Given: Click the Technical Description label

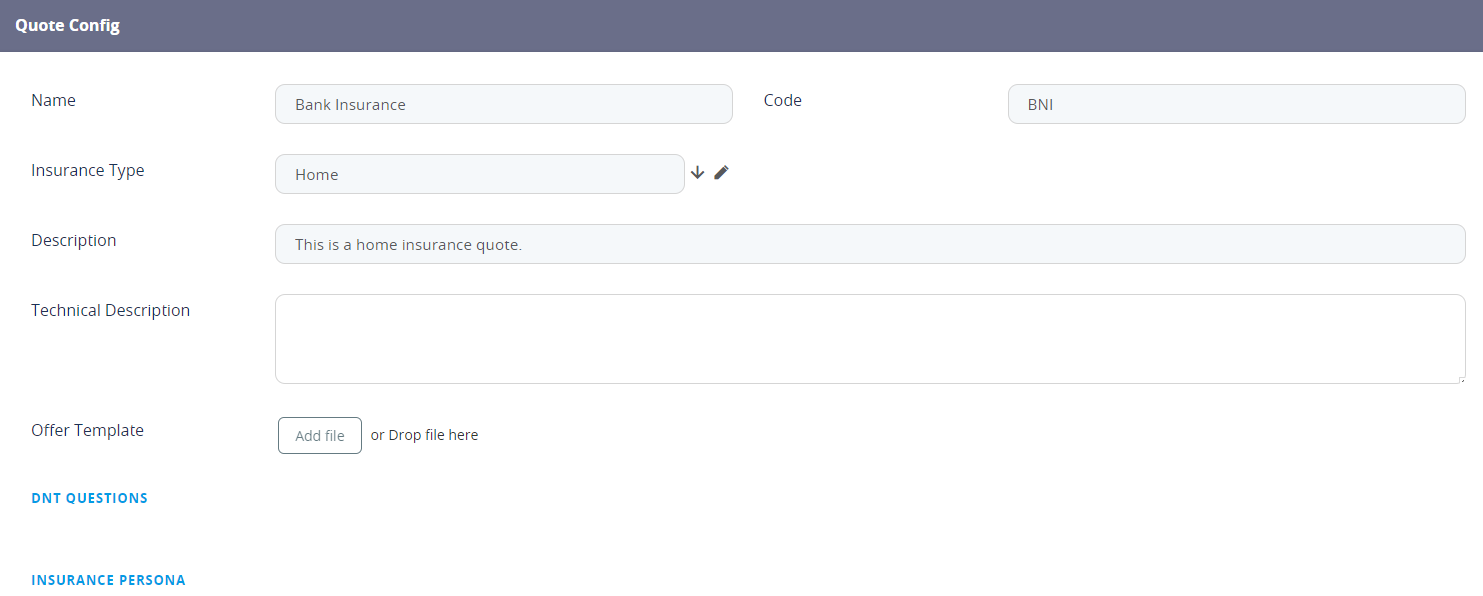Looking at the screenshot, I should (x=110, y=310).
